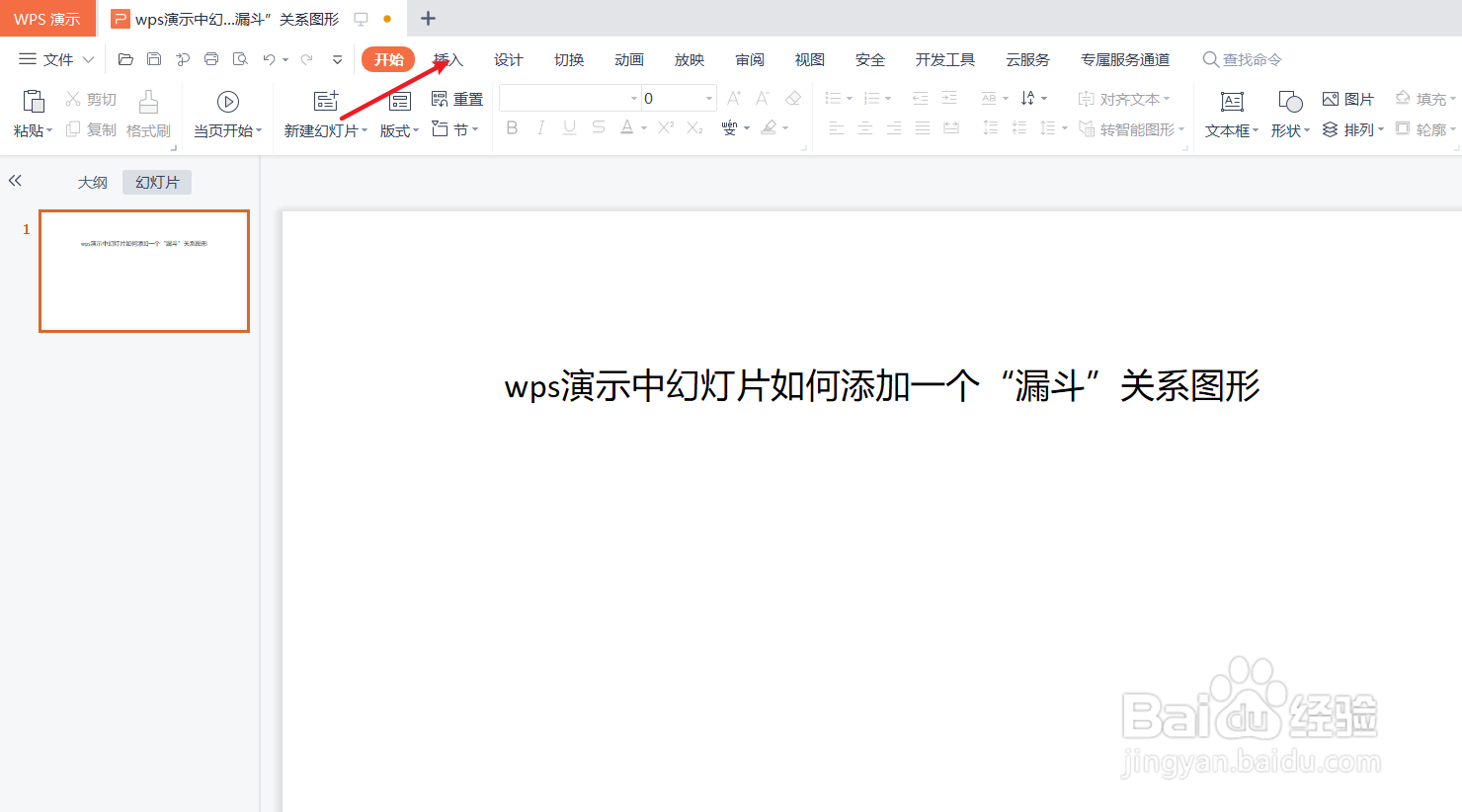
Task: Toggle Align Left paragraph alignment
Action: pyautogui.click(x=836, y=128)
